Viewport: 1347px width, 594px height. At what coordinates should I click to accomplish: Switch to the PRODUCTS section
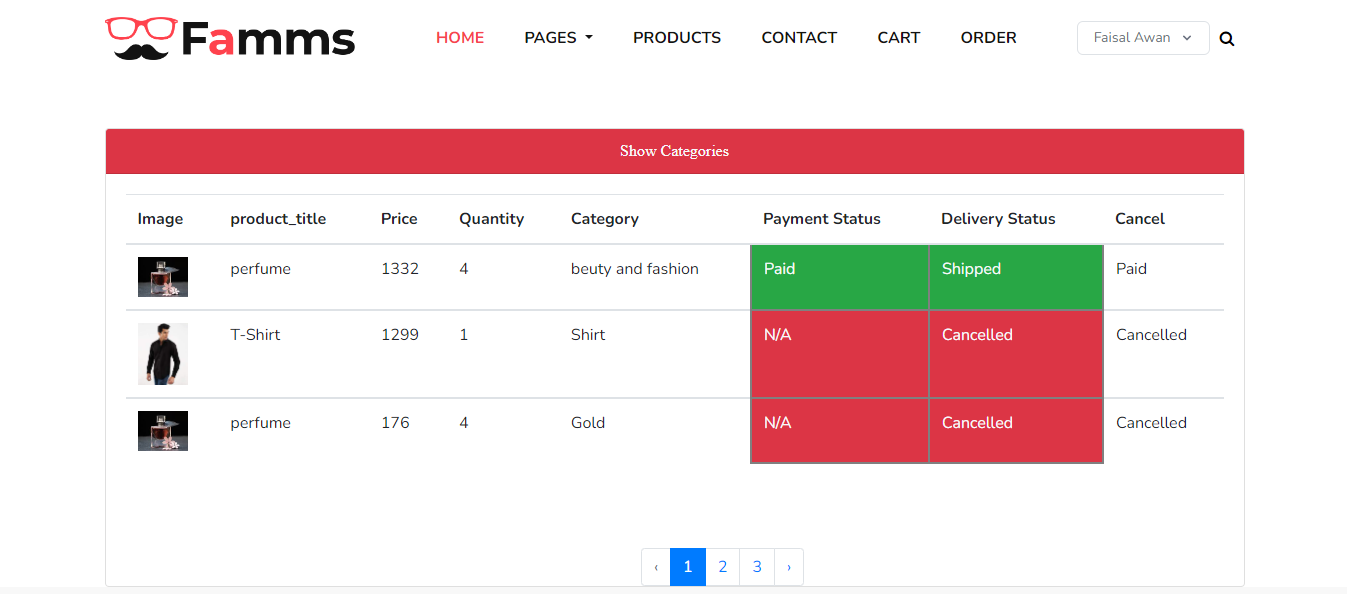677,38
